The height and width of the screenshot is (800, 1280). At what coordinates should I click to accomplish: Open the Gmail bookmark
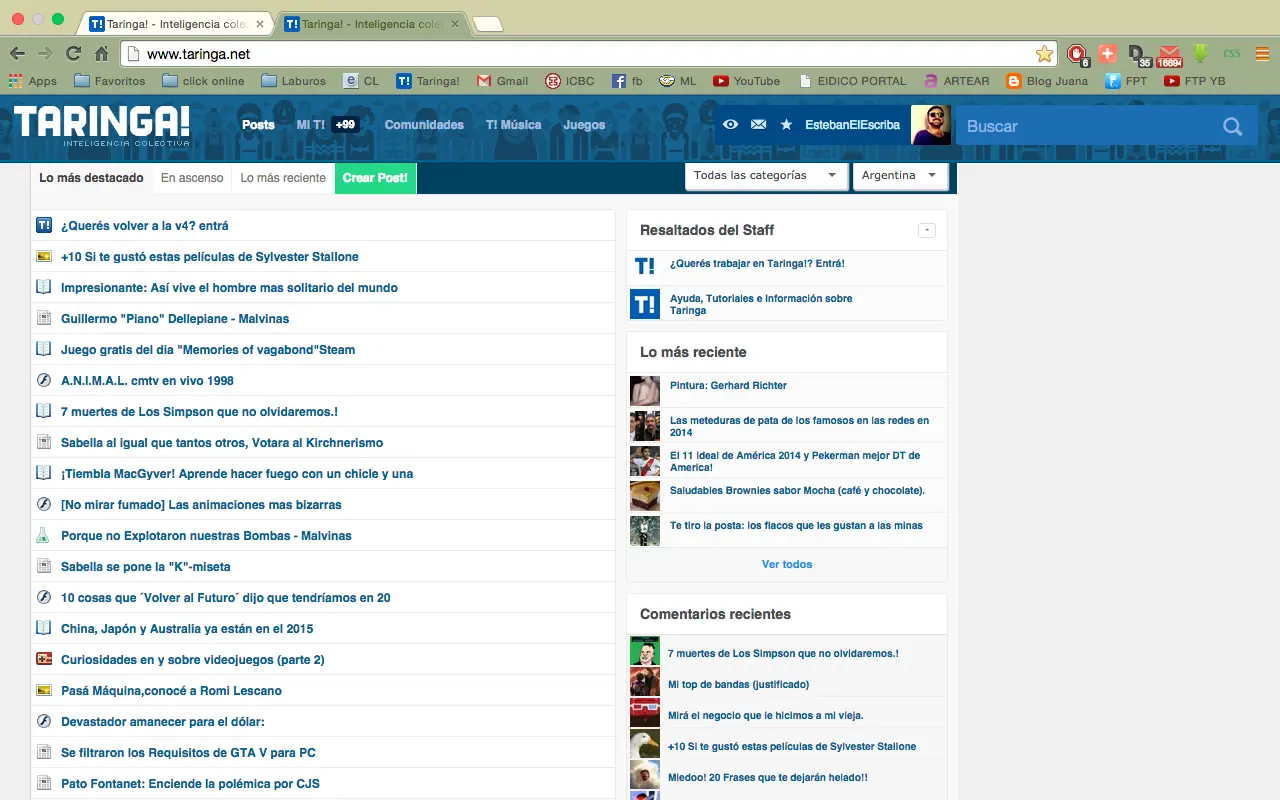502,81
